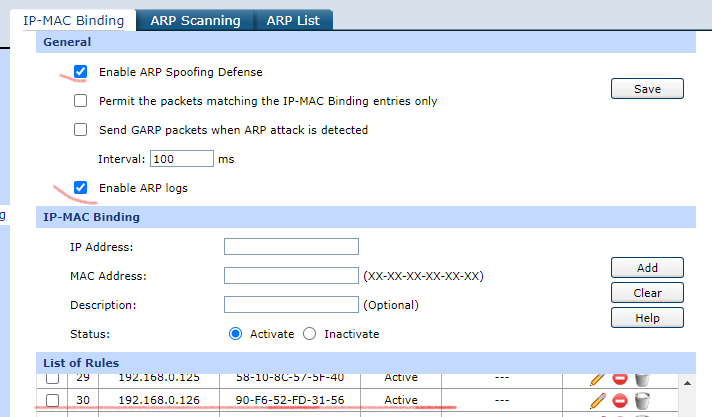
Task: Open the ARP List tab
Action: [293, 20]
